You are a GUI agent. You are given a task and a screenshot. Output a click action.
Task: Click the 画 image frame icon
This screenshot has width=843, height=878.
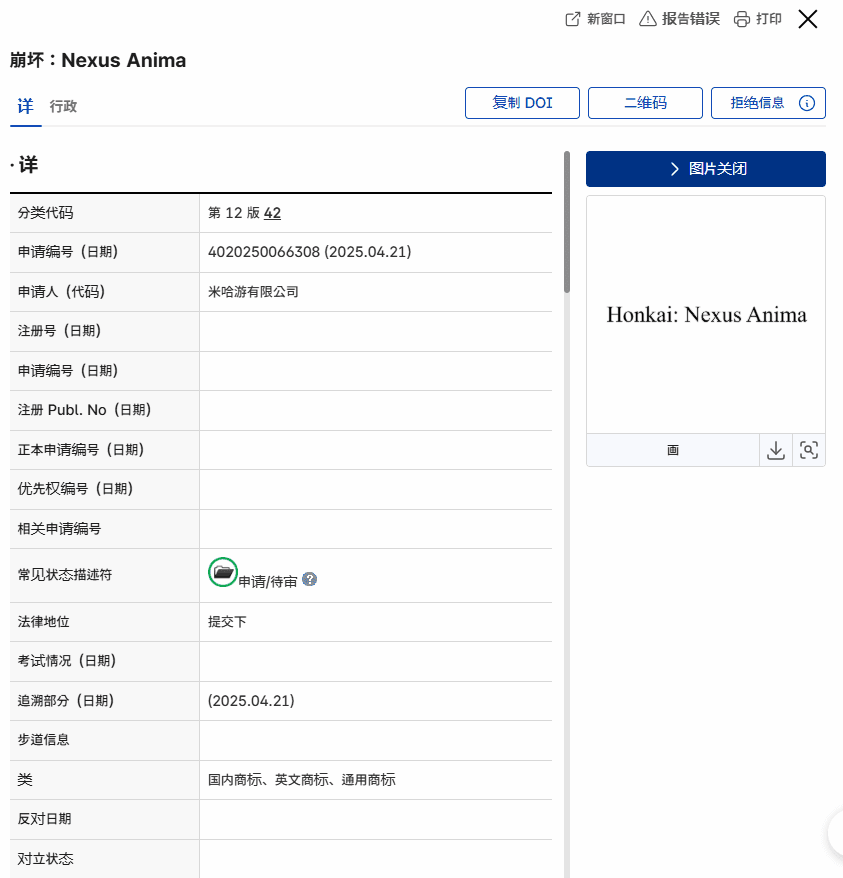(672, 450)
